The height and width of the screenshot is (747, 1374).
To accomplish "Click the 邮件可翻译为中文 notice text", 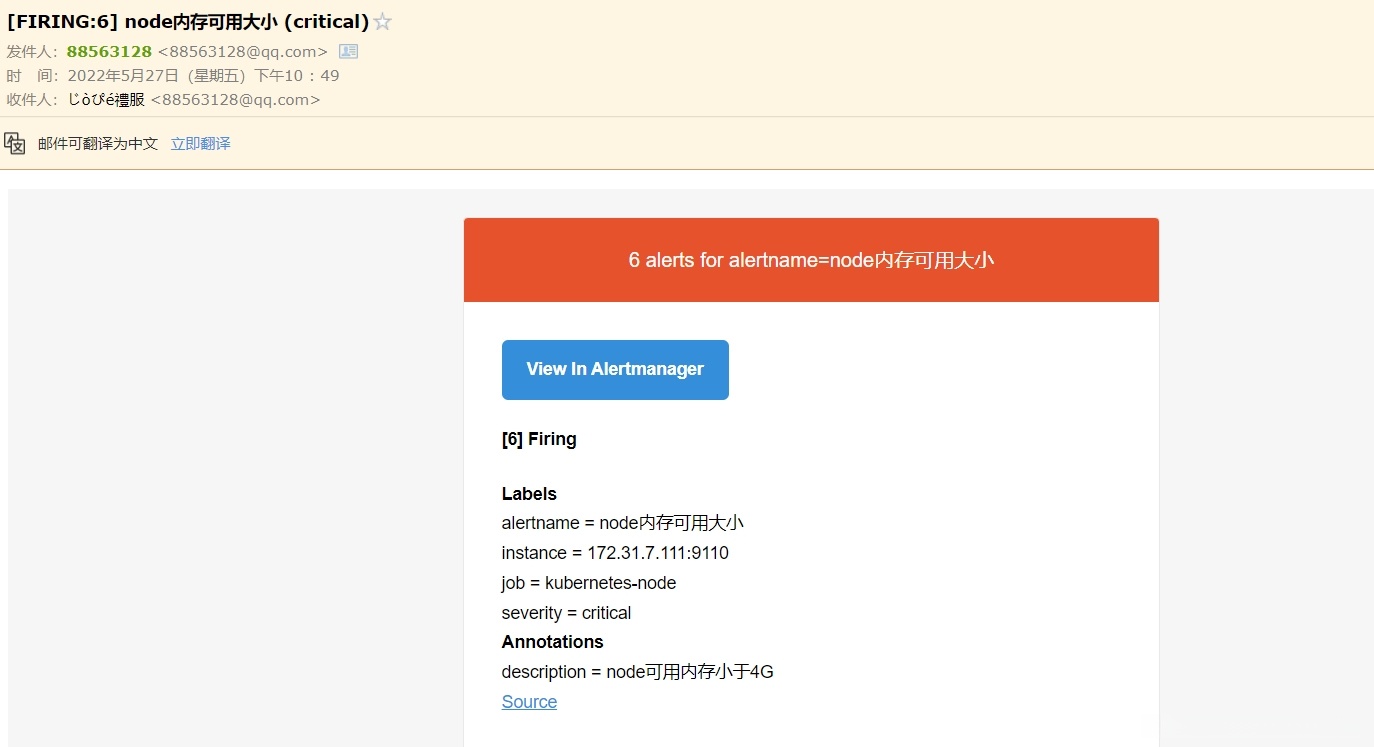I will click(x=98, y=144).
